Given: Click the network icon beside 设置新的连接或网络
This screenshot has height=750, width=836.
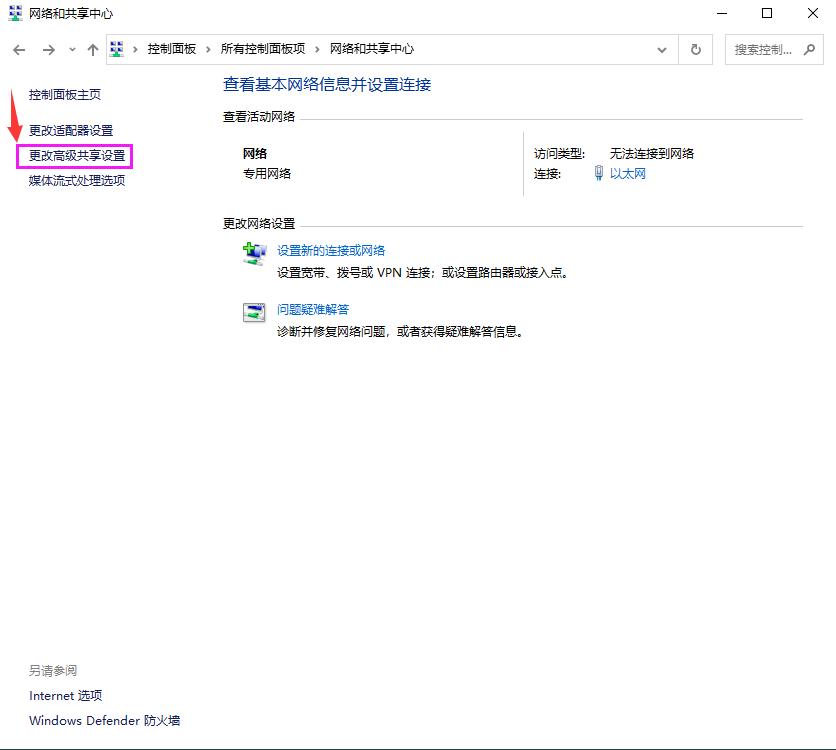Looking at the screenshot, I should 254,252.
